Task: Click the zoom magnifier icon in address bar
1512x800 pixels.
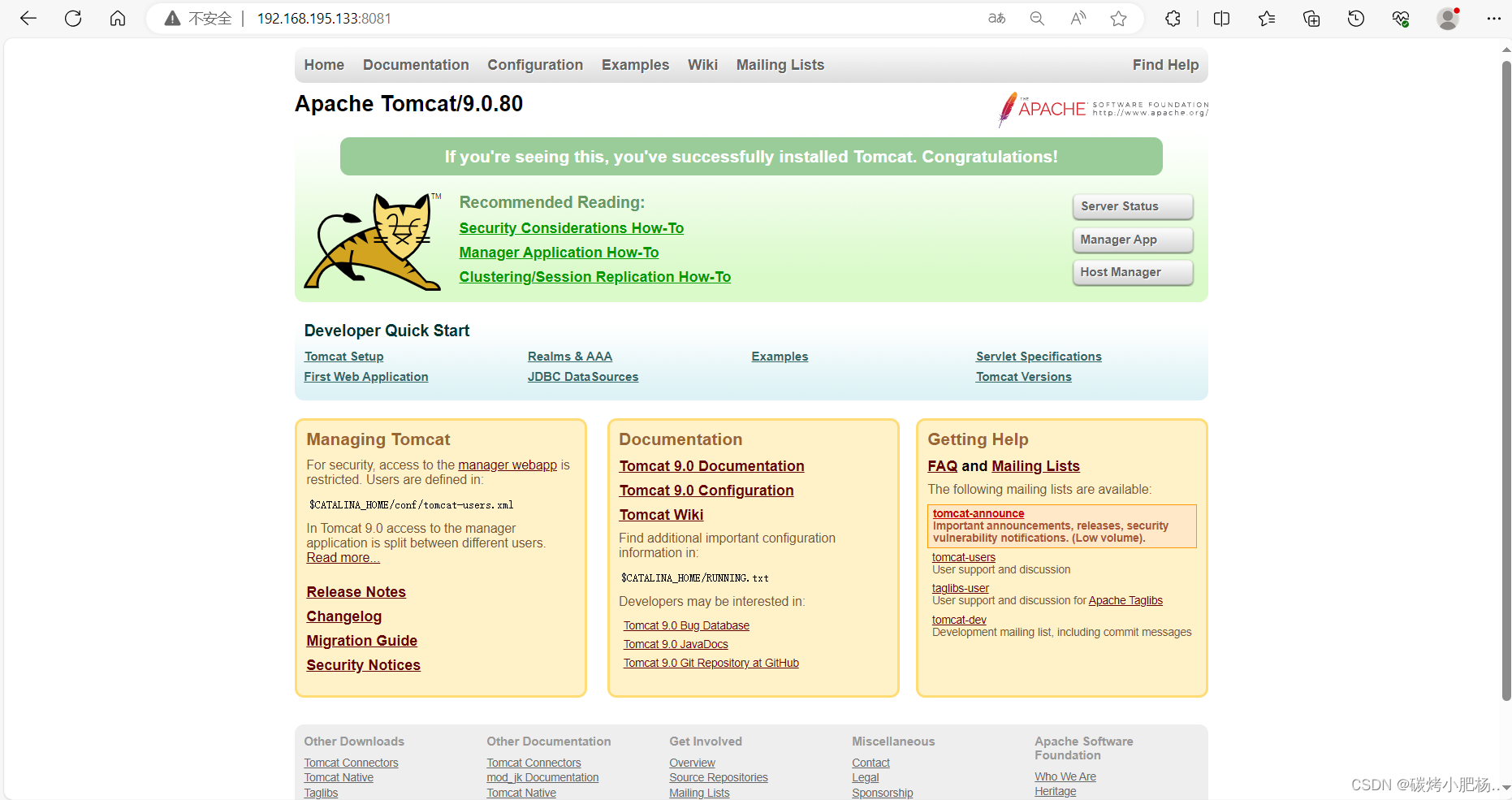Action: pos(1037,19)
